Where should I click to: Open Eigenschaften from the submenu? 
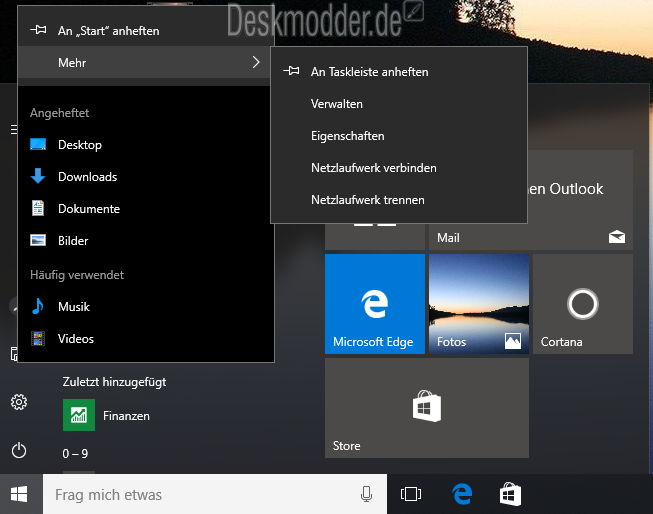click(399, 136)
